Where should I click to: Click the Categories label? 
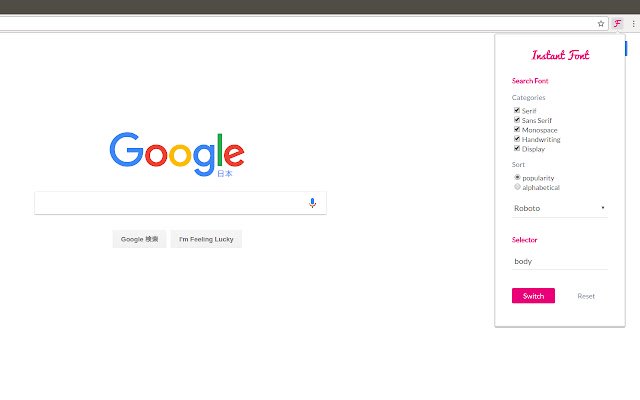528,98
